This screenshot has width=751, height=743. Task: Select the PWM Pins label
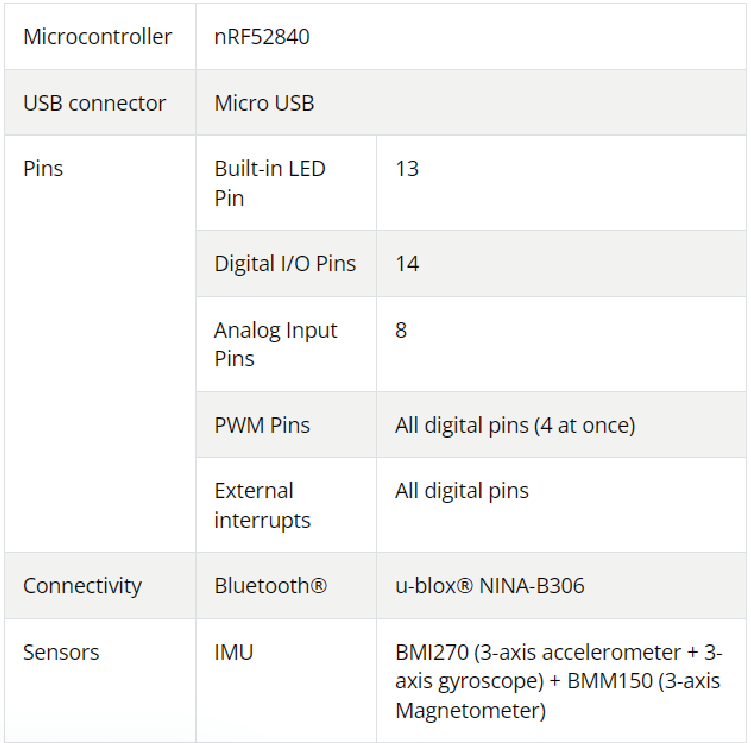[x=262, y=425]
